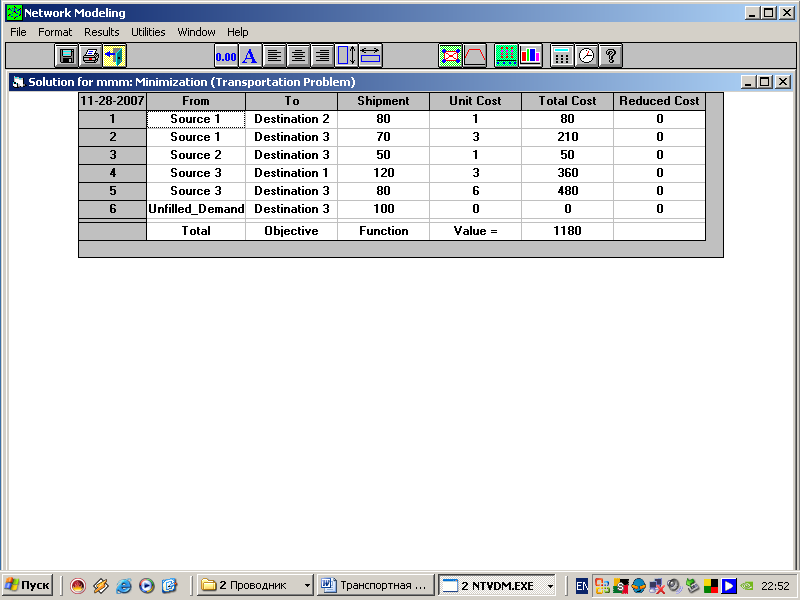Click the date cell 11-28-2007

[x=113, y=101]
